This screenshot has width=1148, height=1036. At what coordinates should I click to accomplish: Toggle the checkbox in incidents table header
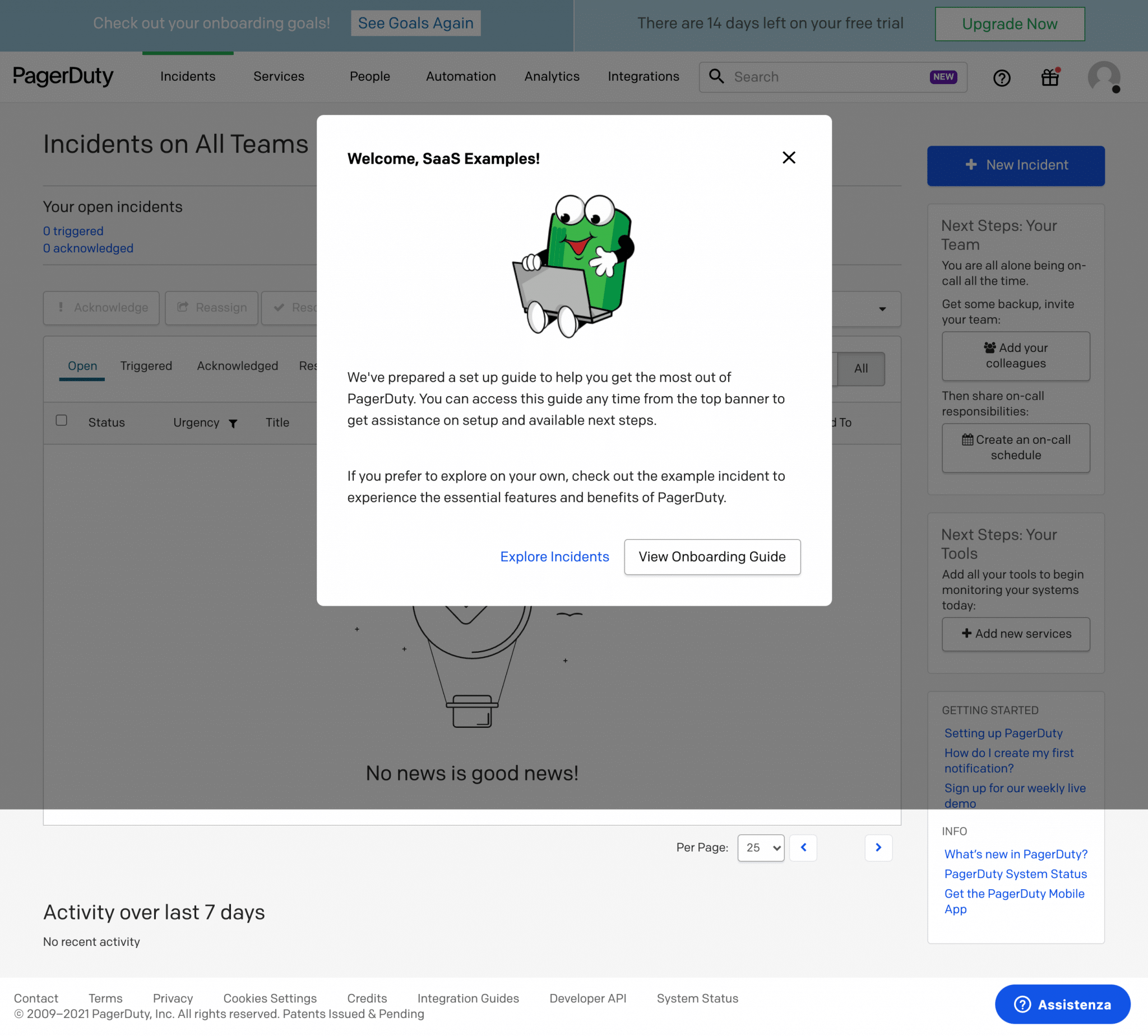click(62, 420)
